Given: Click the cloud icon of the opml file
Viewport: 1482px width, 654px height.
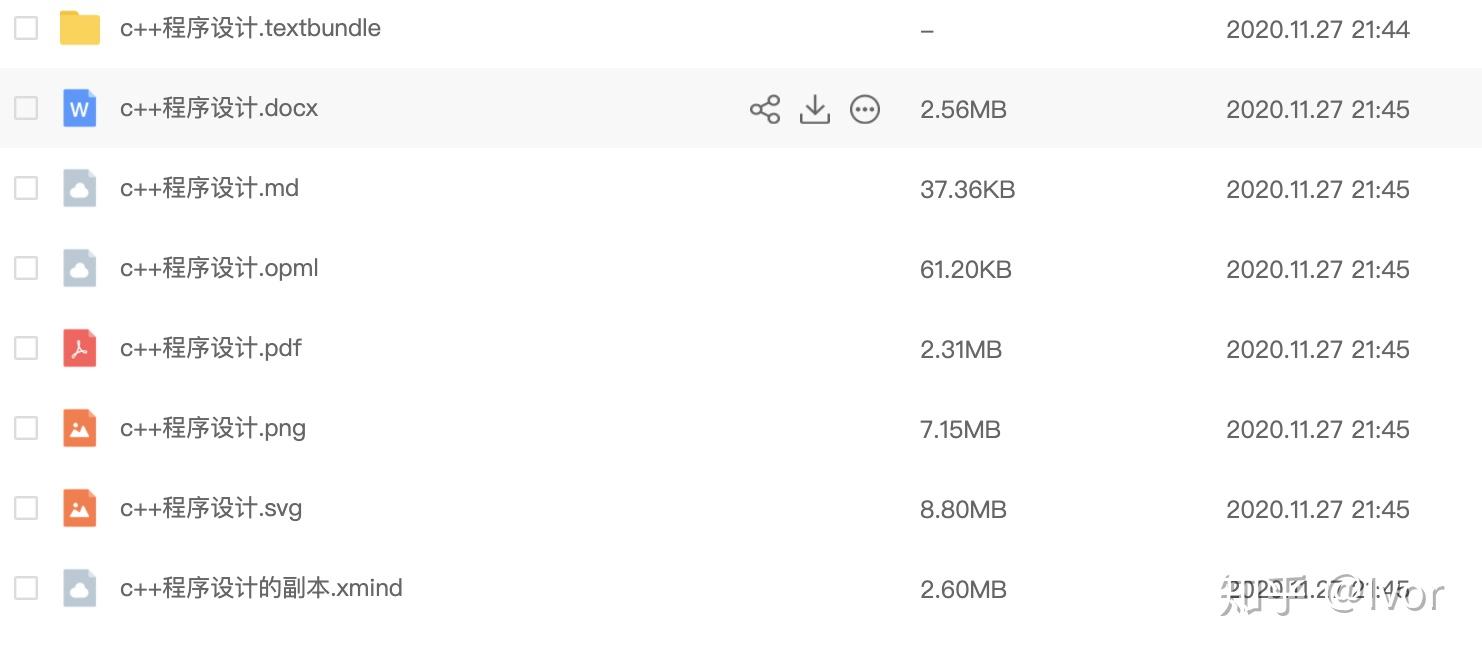Looking at the screenshot, I should pyautogui.click(x=80, y=268).
